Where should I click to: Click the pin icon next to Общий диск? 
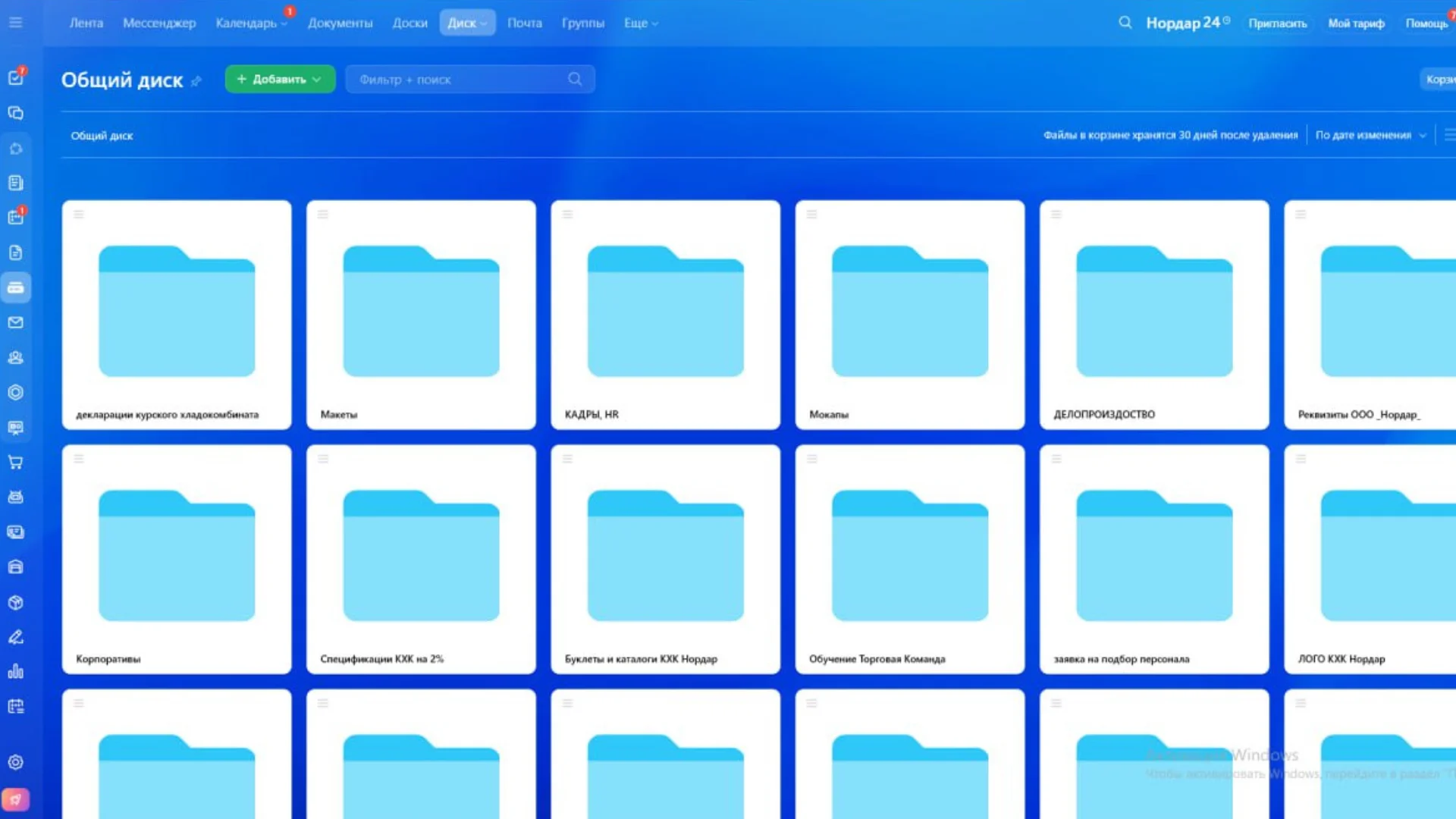pos(196,81)
